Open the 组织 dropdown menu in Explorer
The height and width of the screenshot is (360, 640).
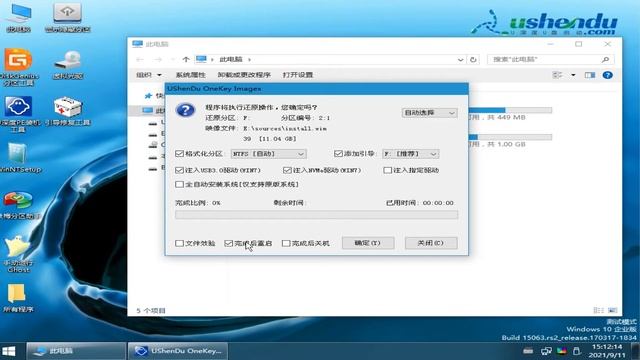pos(149,75)
